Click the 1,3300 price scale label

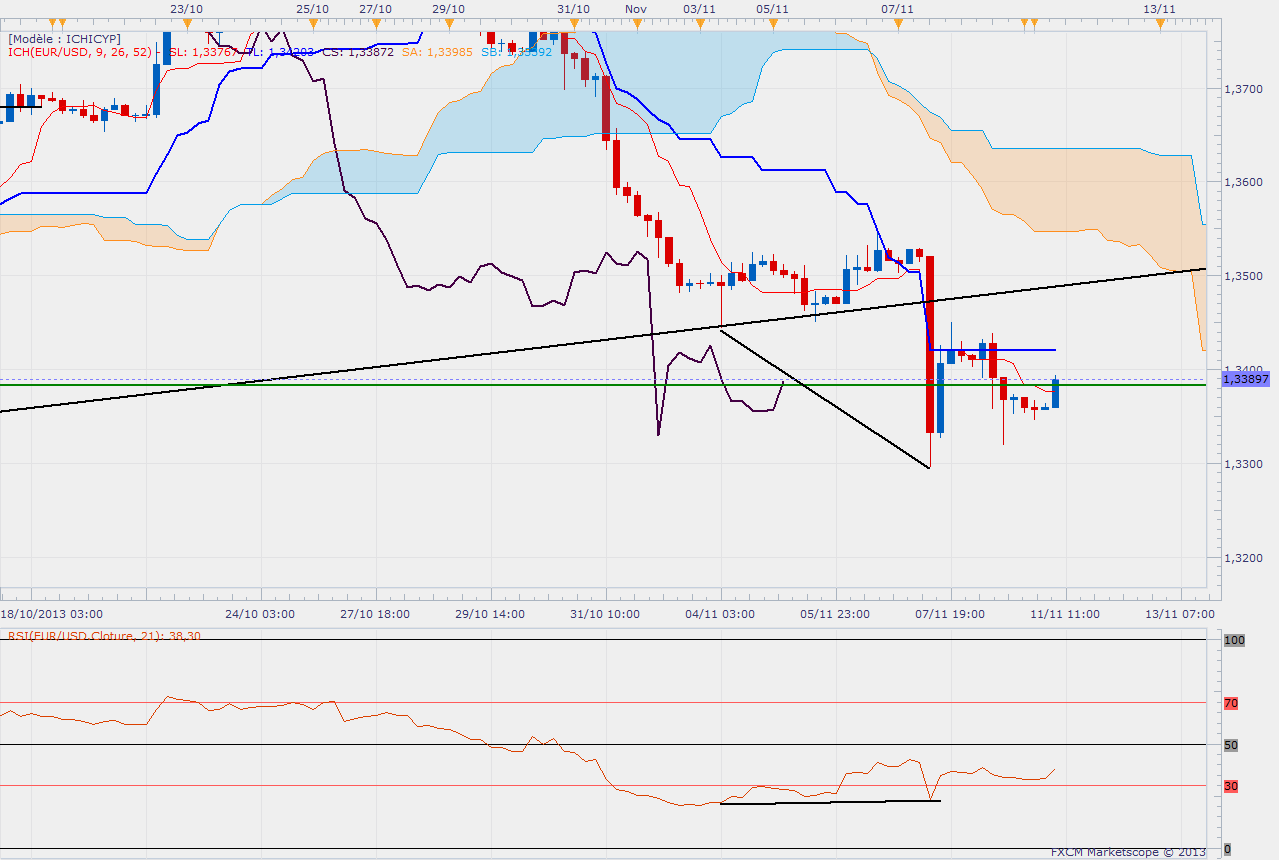tap(1244, 464)
